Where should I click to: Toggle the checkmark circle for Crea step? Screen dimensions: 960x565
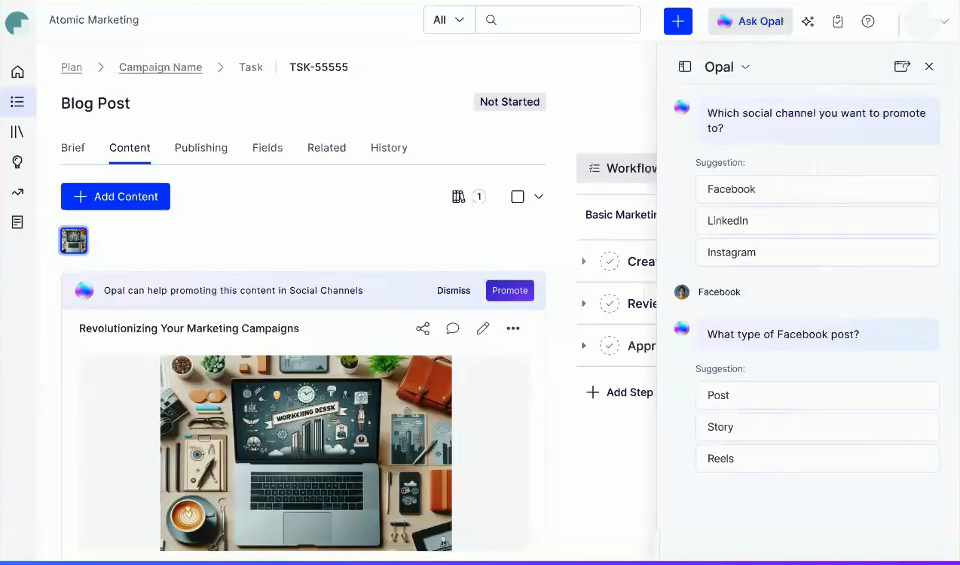[x=609, y=261]
